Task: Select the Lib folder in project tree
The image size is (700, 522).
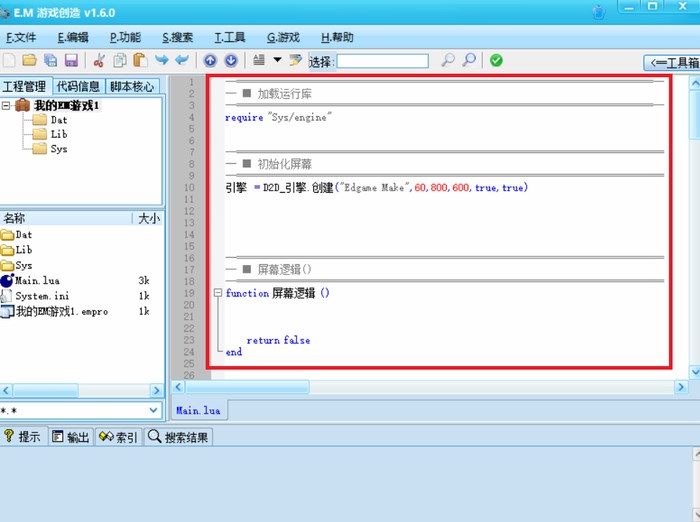Action: pos(58,134)
